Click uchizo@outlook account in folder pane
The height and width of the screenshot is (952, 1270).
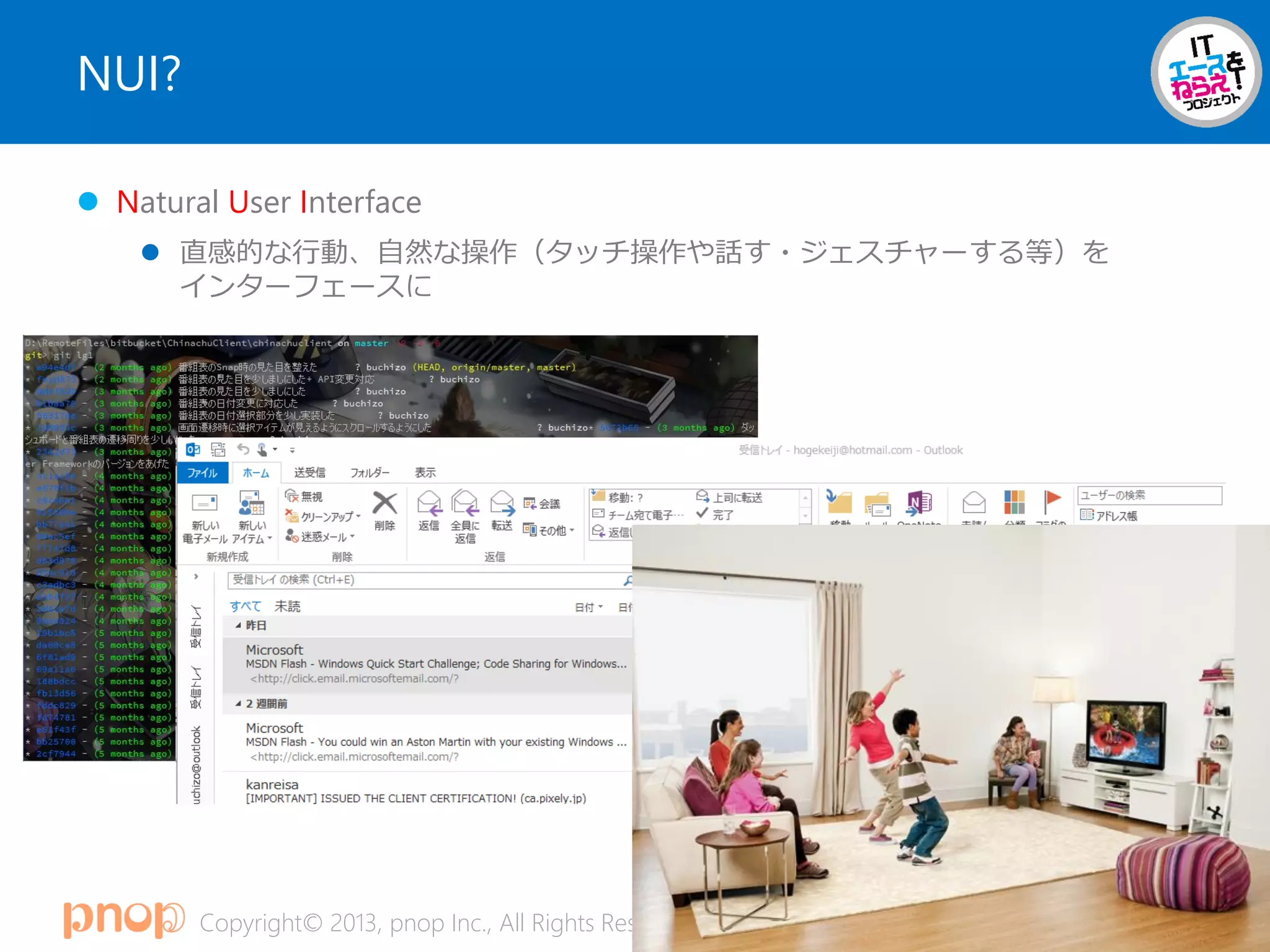click(x=196, y=764)
